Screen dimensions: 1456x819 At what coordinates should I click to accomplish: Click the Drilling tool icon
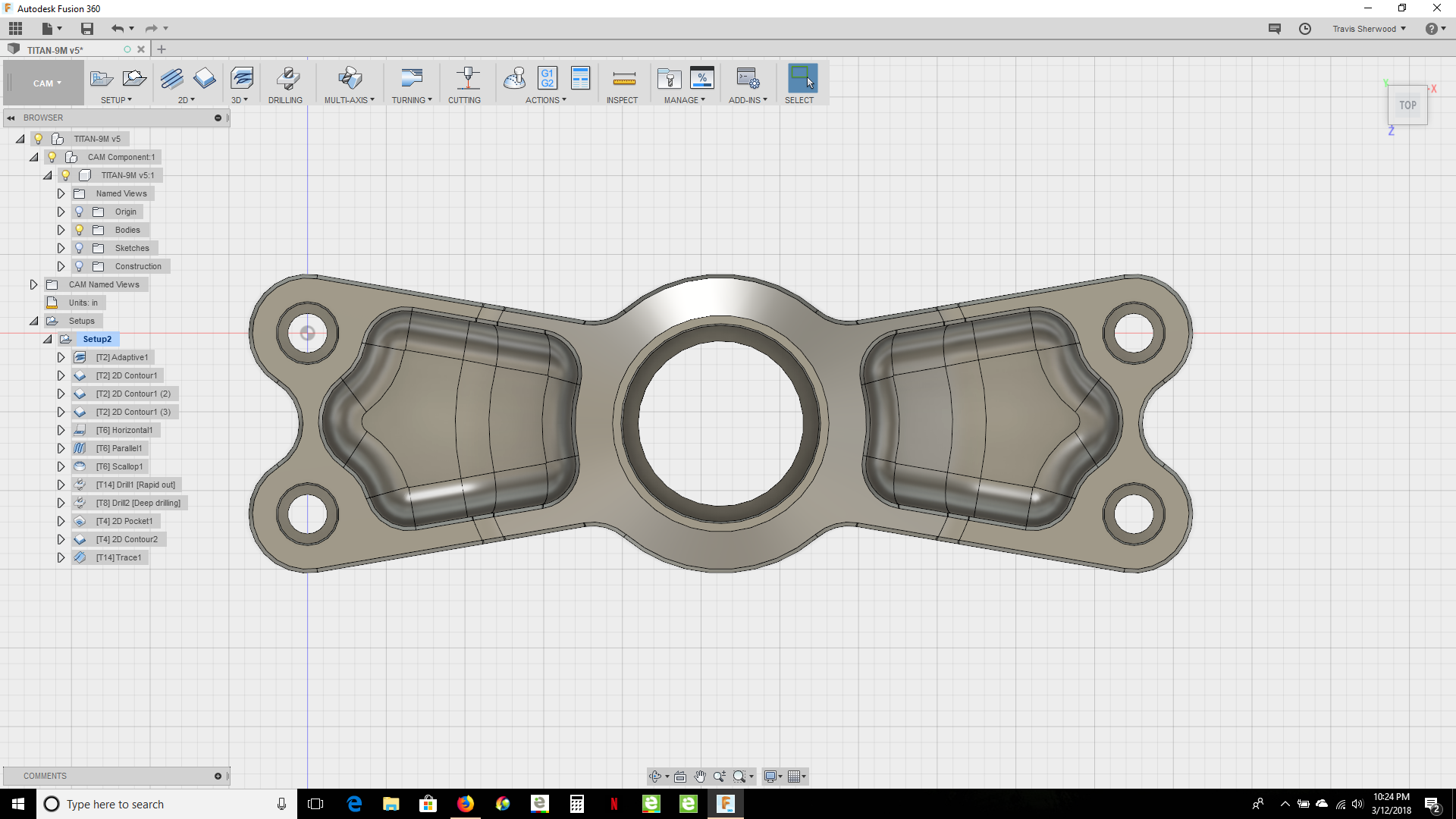286,78
